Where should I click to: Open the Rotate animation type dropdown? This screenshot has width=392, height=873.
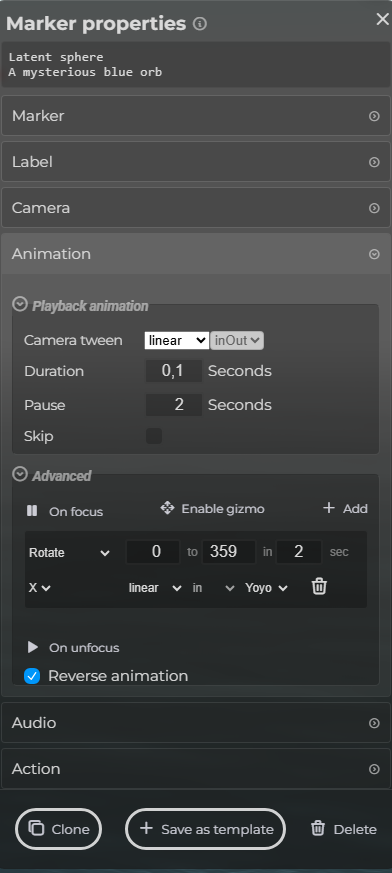pos(70,552)
